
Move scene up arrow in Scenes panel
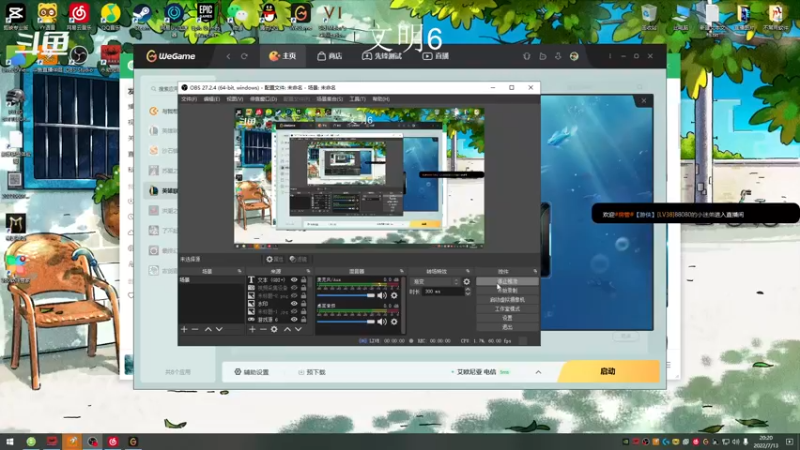click(x=208, y=330)
